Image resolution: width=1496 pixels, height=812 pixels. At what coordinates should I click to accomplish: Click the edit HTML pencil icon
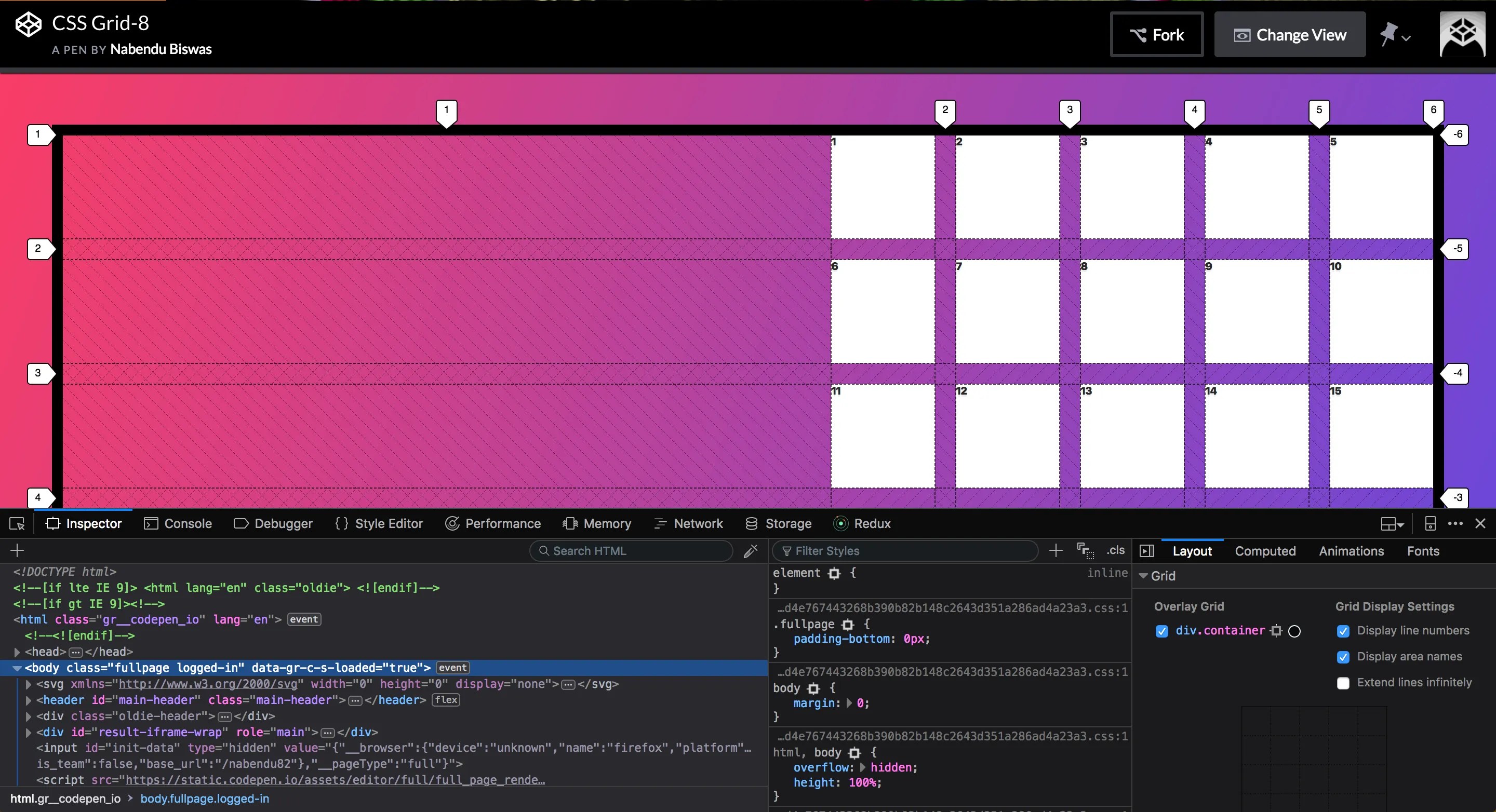(x=751, y=551)
